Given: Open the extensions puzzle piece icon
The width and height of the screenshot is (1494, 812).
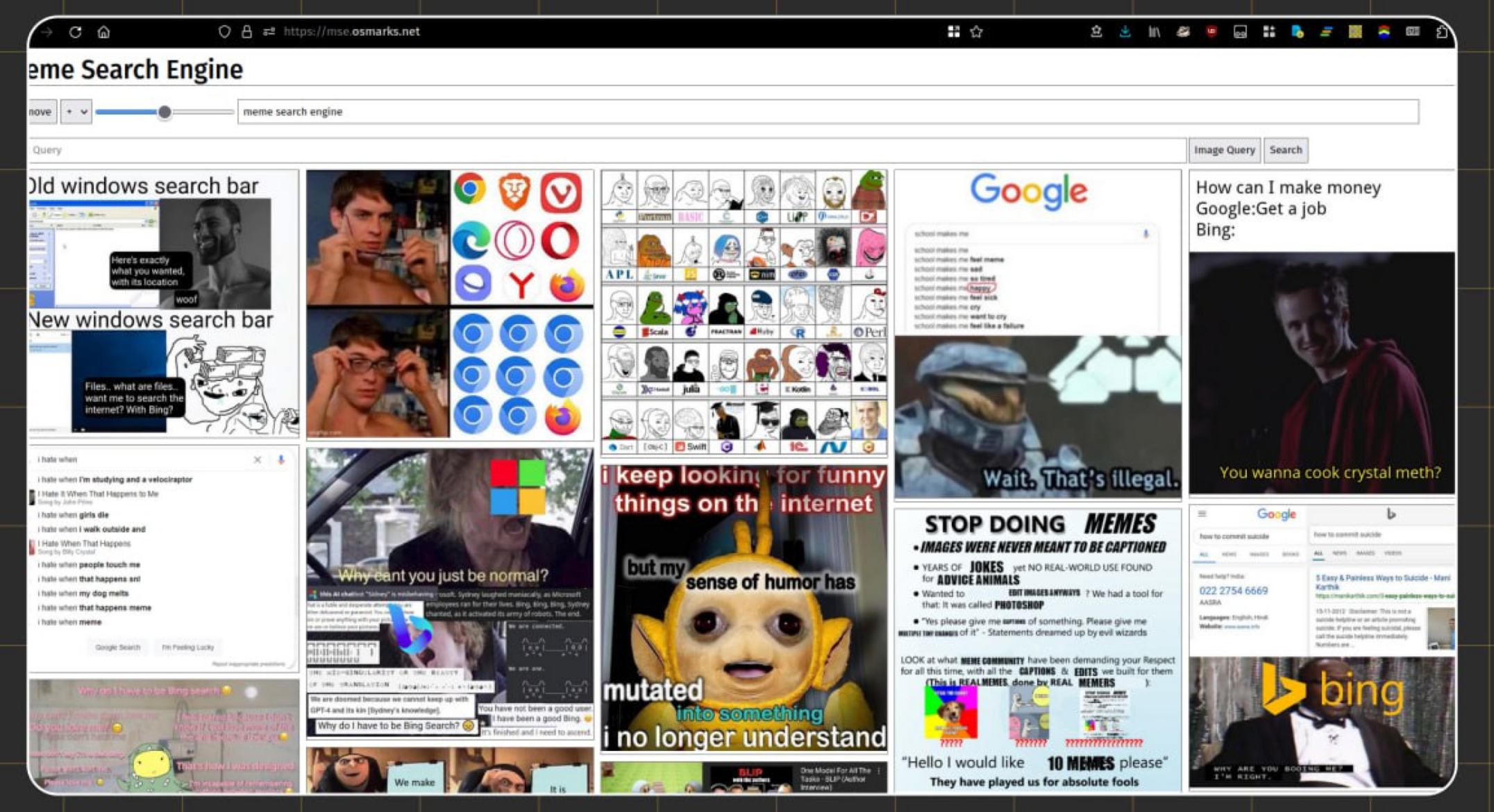Looking at the screenshot, I should pyautogui.click(x=1441, y=32).
